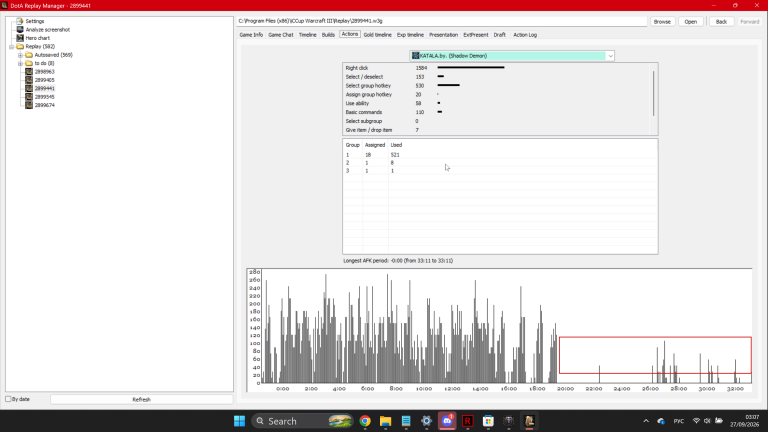The image size is (768, 432).
Task: Click the РУС language indicator
Action: (678, 421)
